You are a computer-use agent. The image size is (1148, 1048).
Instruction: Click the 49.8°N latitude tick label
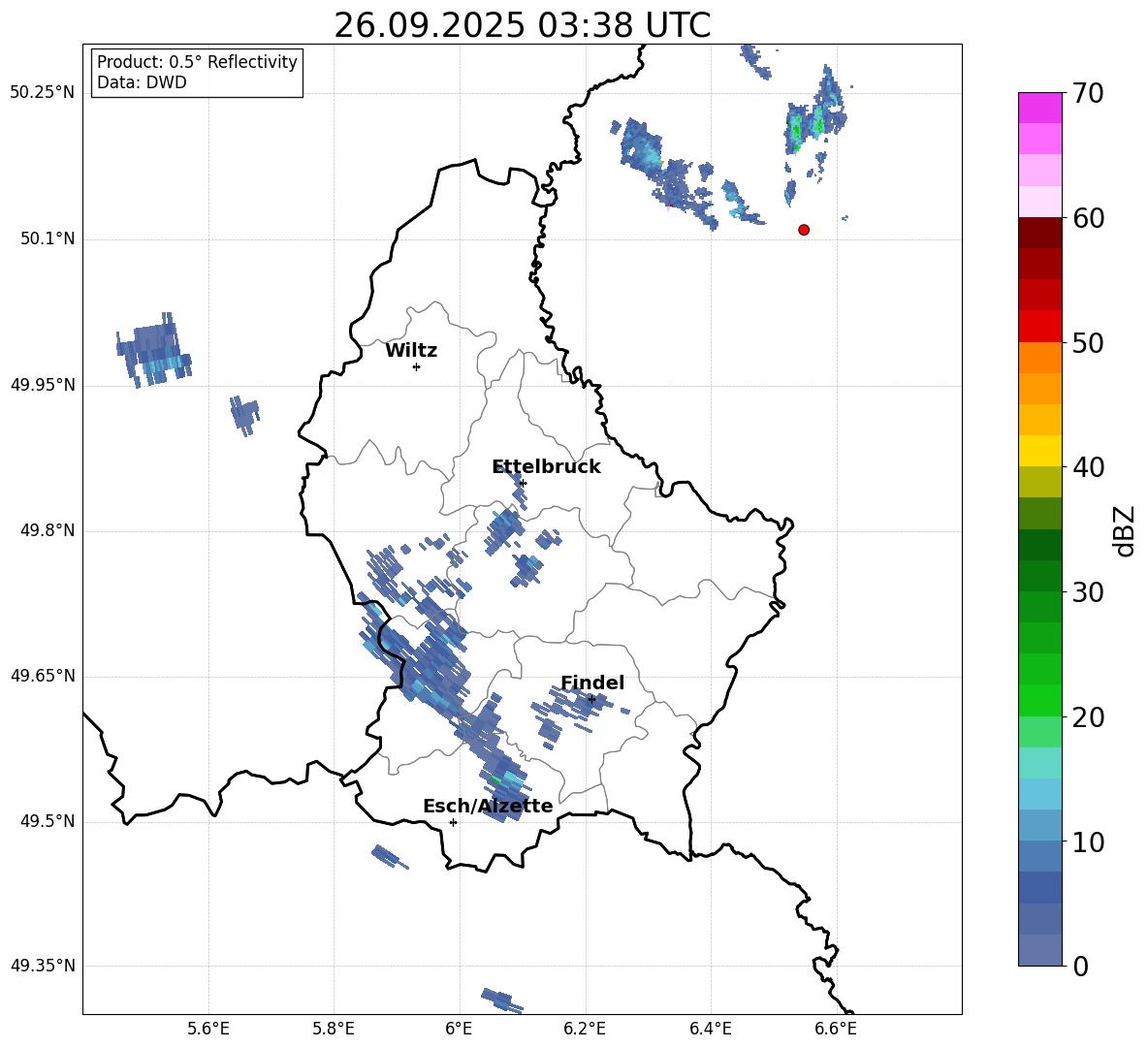tap(48, 530)
